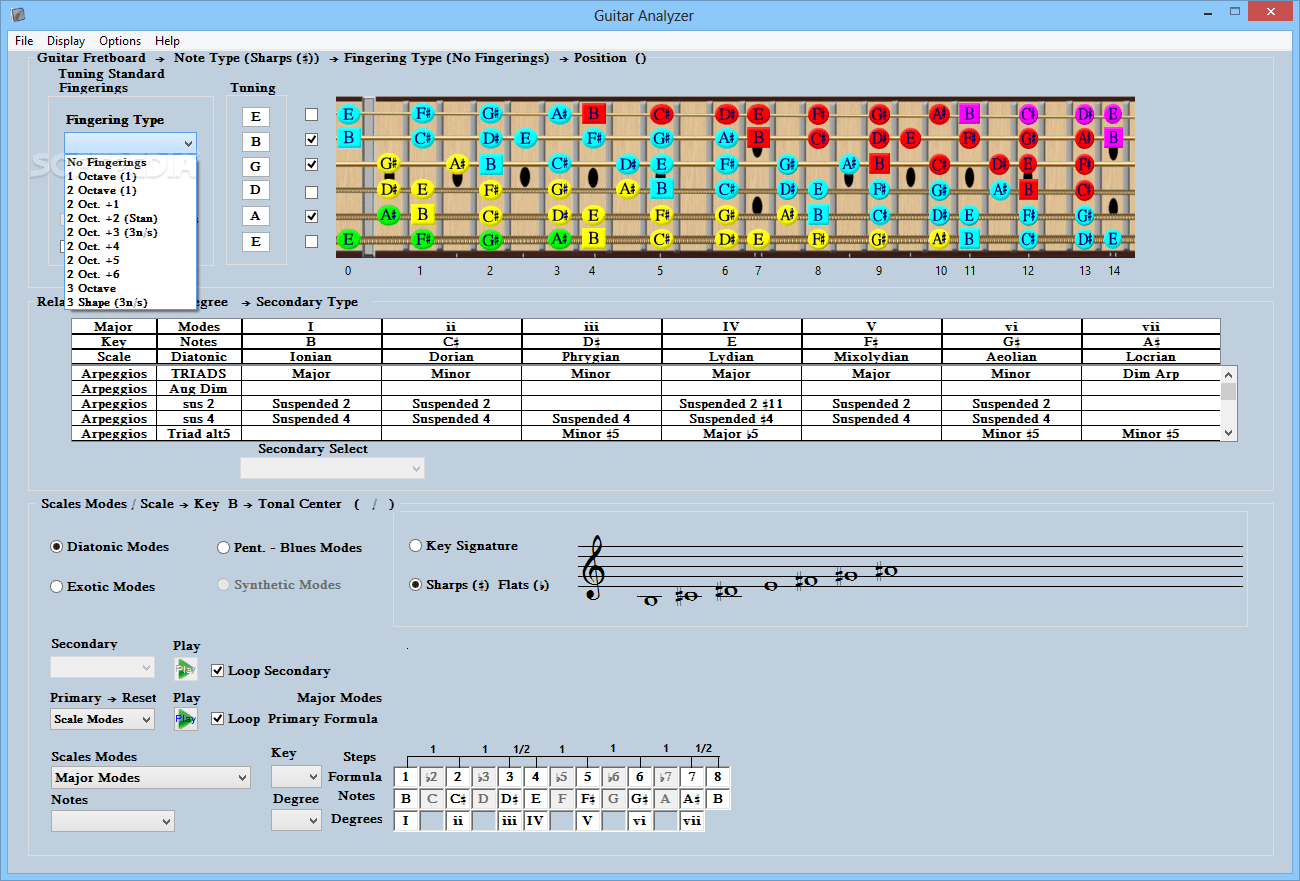Open the Secondary Select dropdown

[332, 468]
